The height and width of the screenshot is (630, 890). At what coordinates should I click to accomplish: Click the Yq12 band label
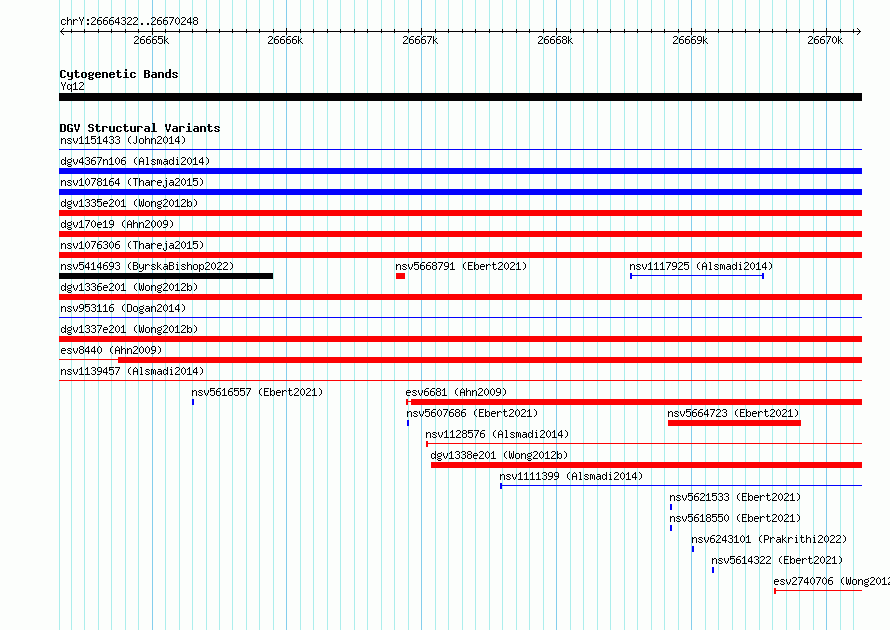72,86
